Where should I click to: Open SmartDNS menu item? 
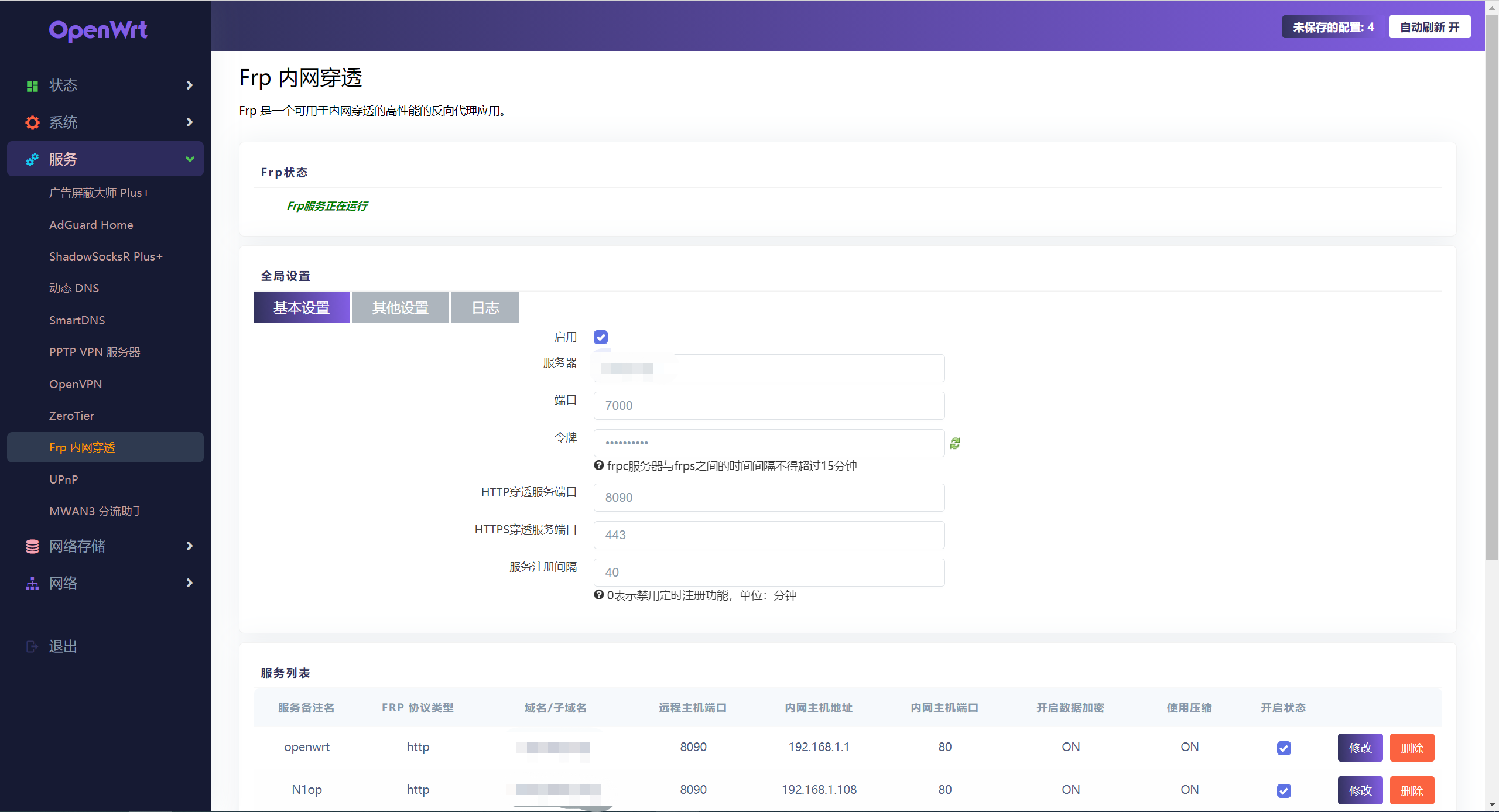[x=77, y=320]
